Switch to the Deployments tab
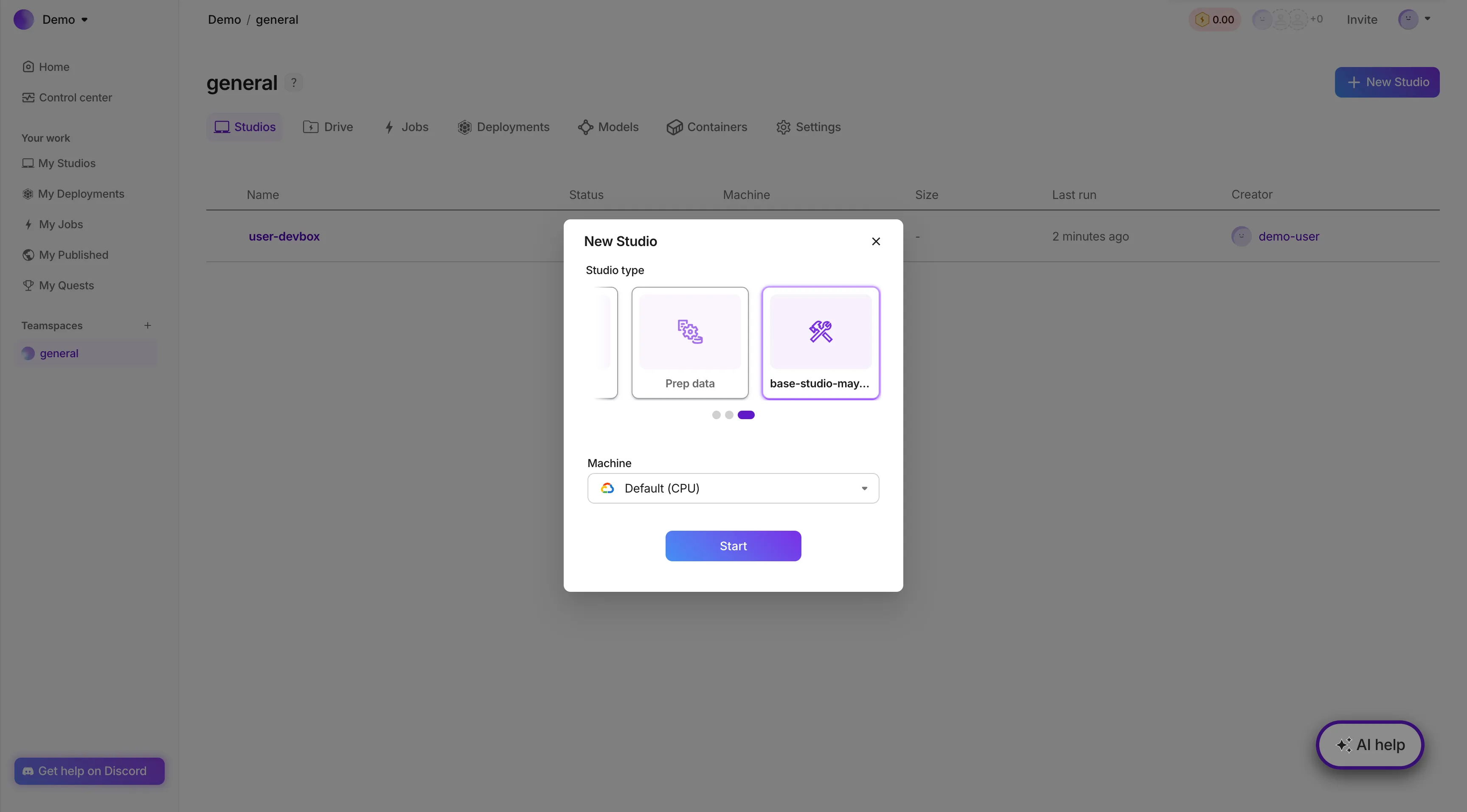 click(503, 127)
